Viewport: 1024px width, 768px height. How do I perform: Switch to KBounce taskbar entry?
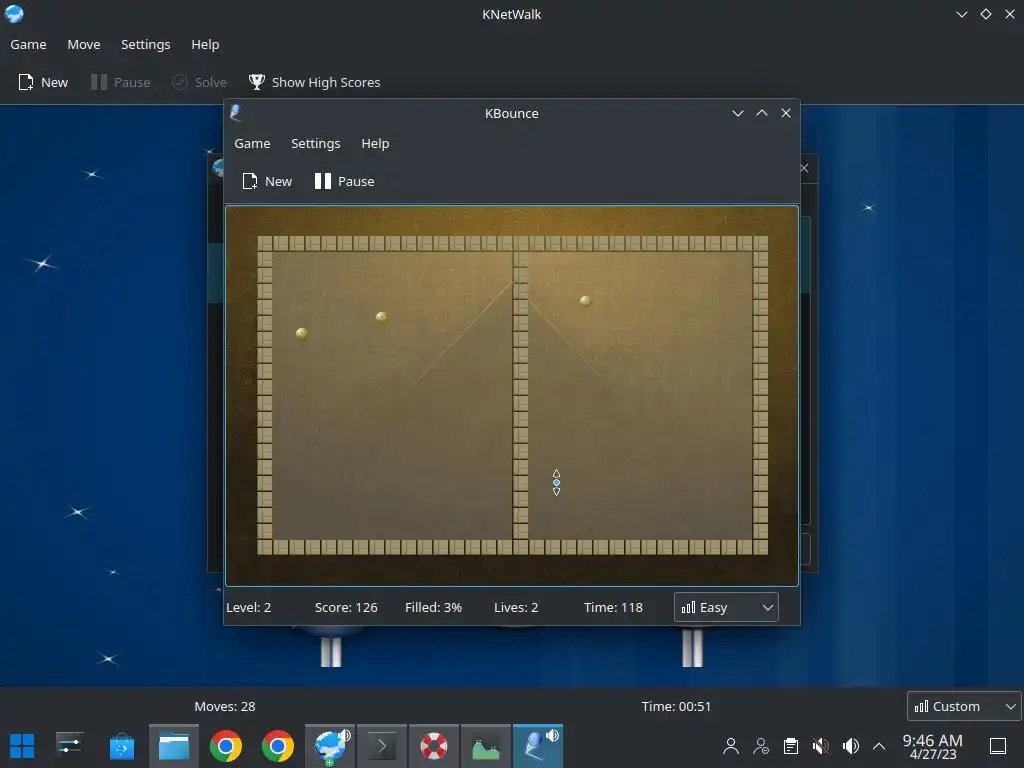[537, 746]
